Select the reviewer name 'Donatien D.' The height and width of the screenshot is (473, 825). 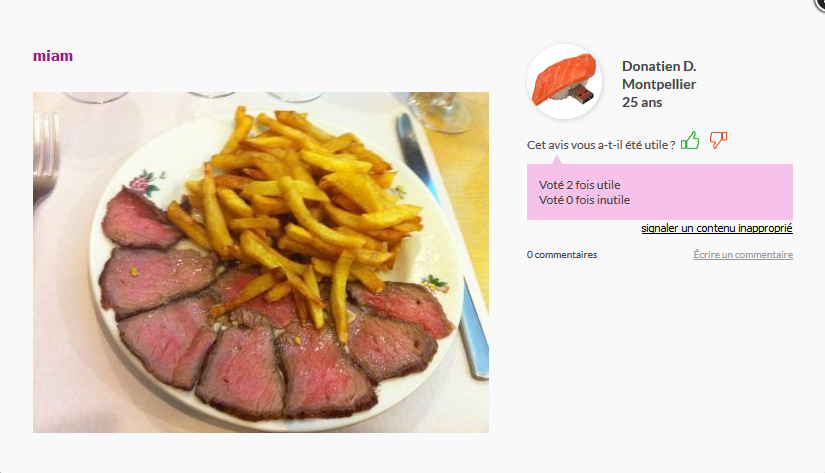tap(659, 66)
